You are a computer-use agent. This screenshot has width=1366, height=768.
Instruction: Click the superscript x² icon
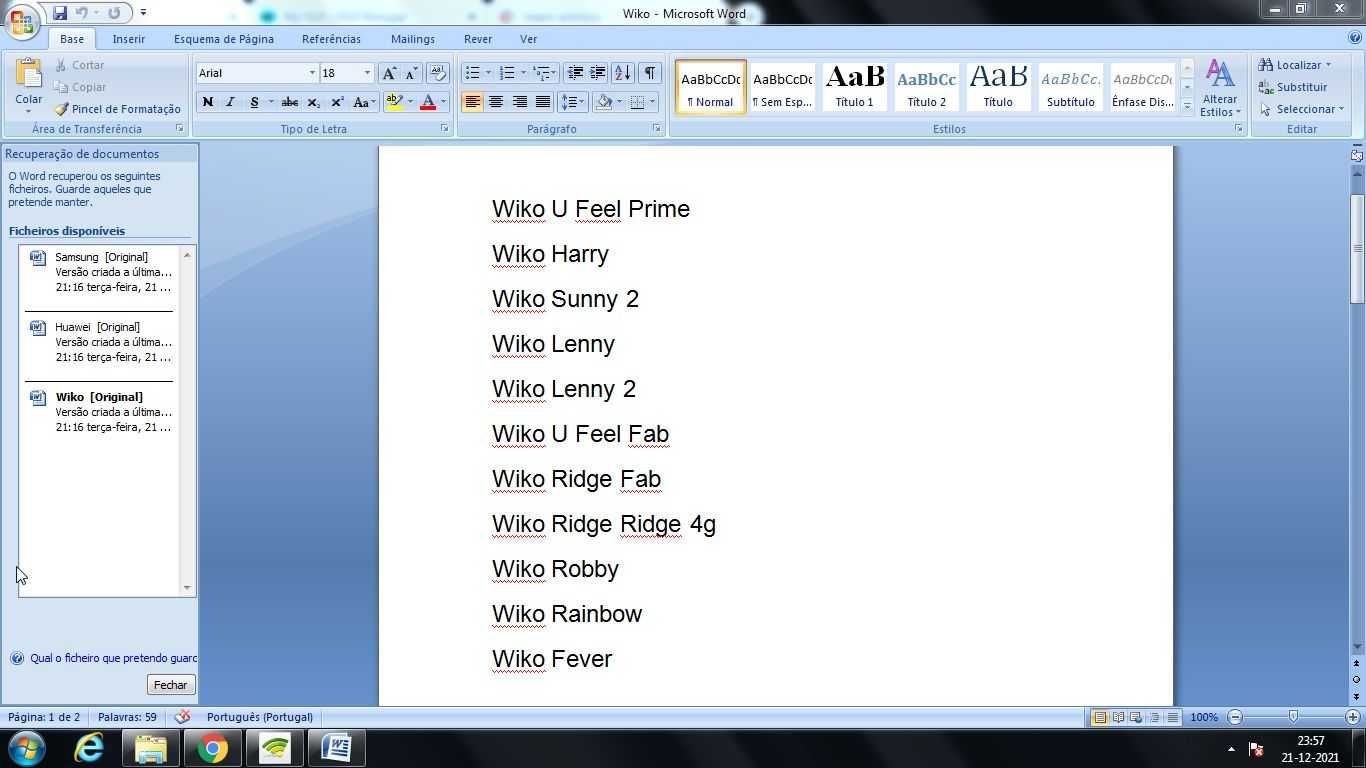coord(337,102)
